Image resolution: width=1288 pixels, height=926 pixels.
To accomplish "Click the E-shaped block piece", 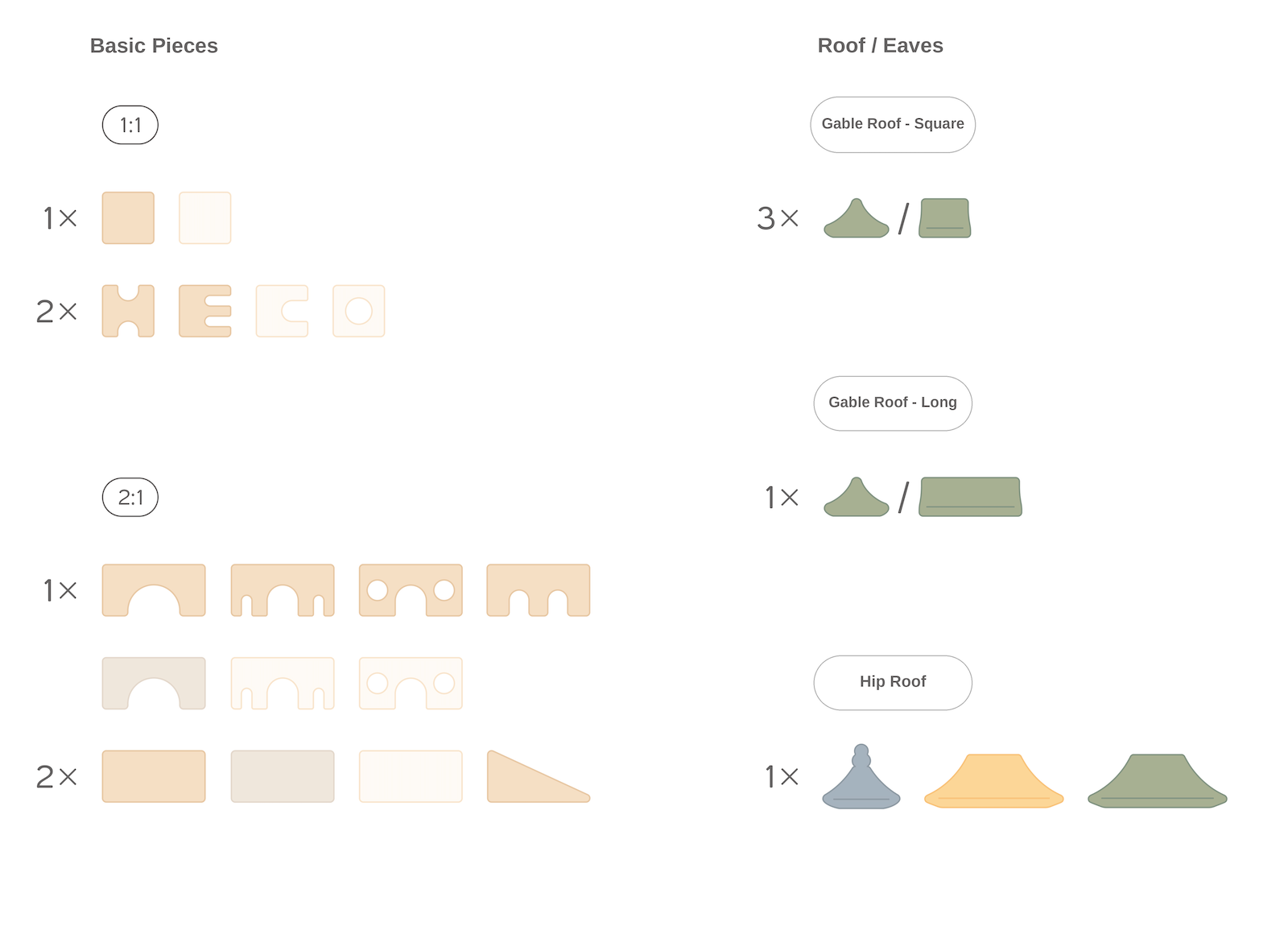I will point(205,311).
